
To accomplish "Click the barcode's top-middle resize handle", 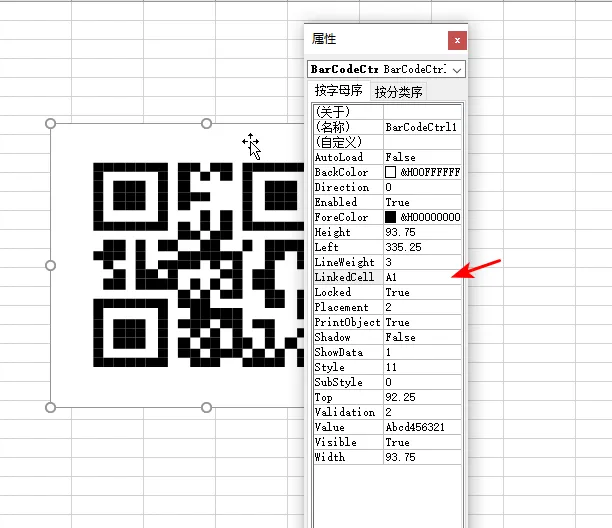I will (206, 124).
